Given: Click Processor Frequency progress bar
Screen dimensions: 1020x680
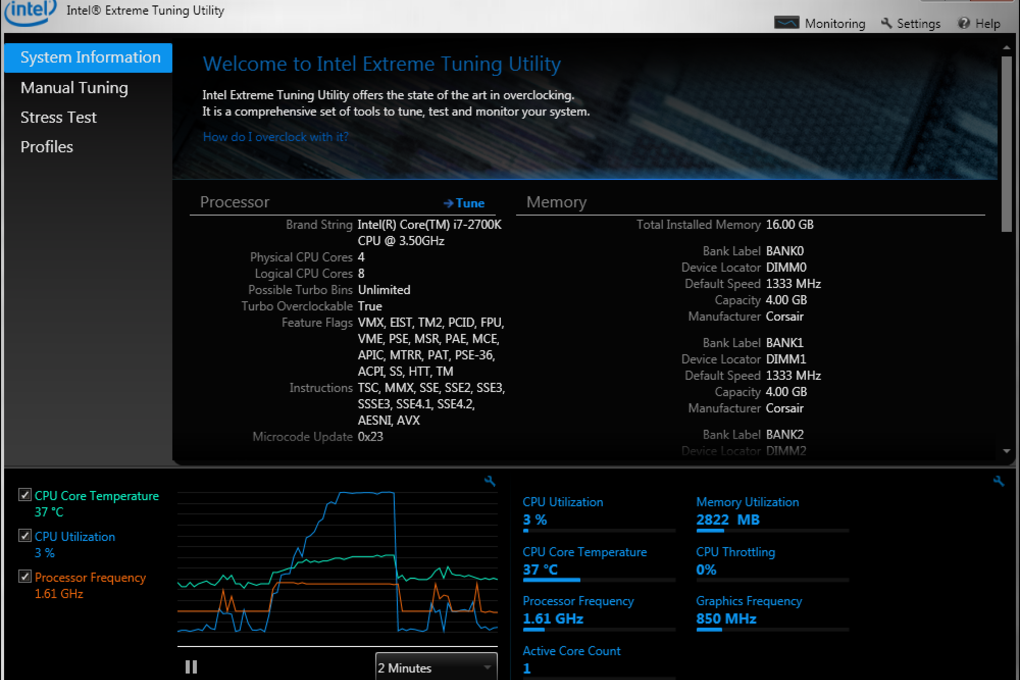Looking at the screenshot, I should tap(598, 629).
